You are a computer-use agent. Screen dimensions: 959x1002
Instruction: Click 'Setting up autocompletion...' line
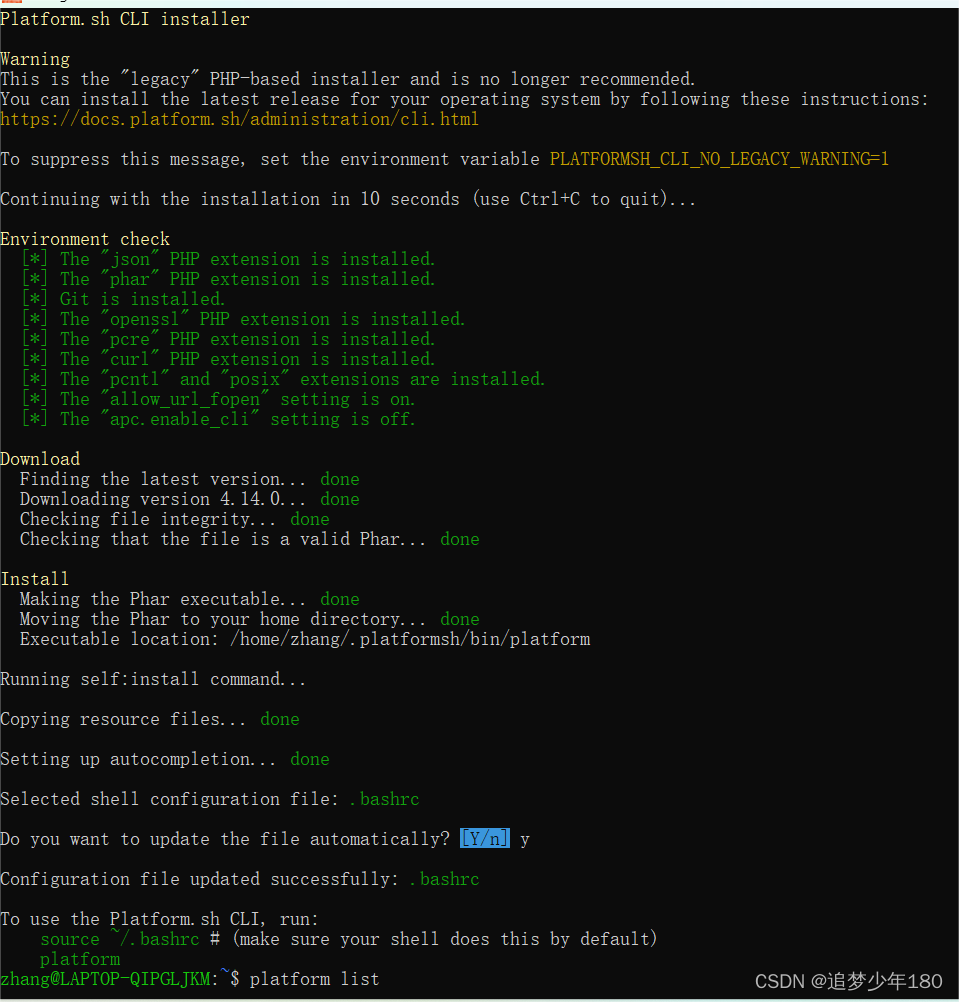pyautogui.click(x=165, y=759)
